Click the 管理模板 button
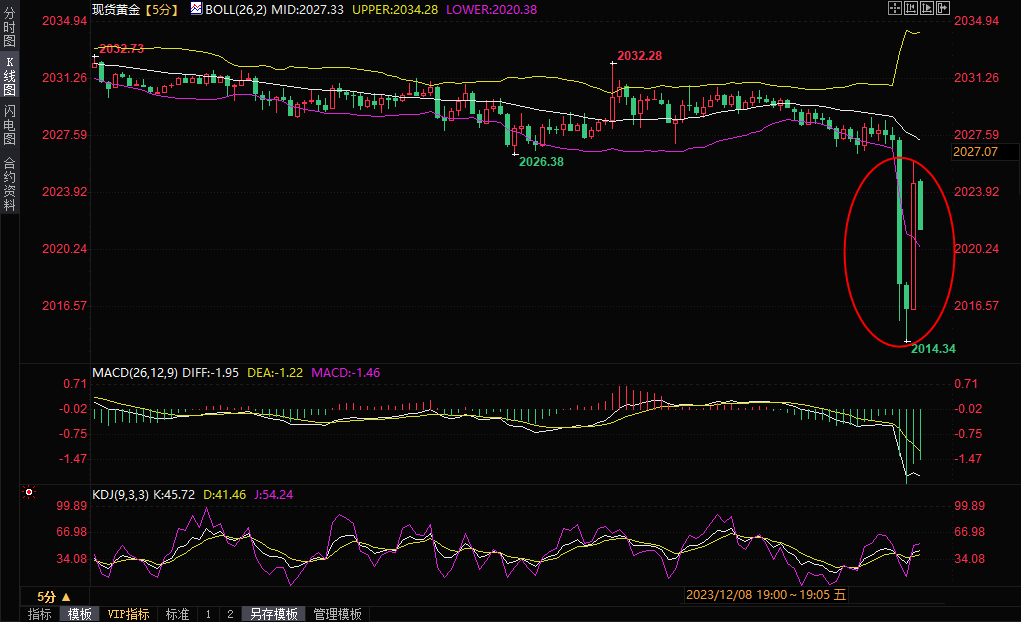Screen dimensions: 1021x622 click(337, 614)
